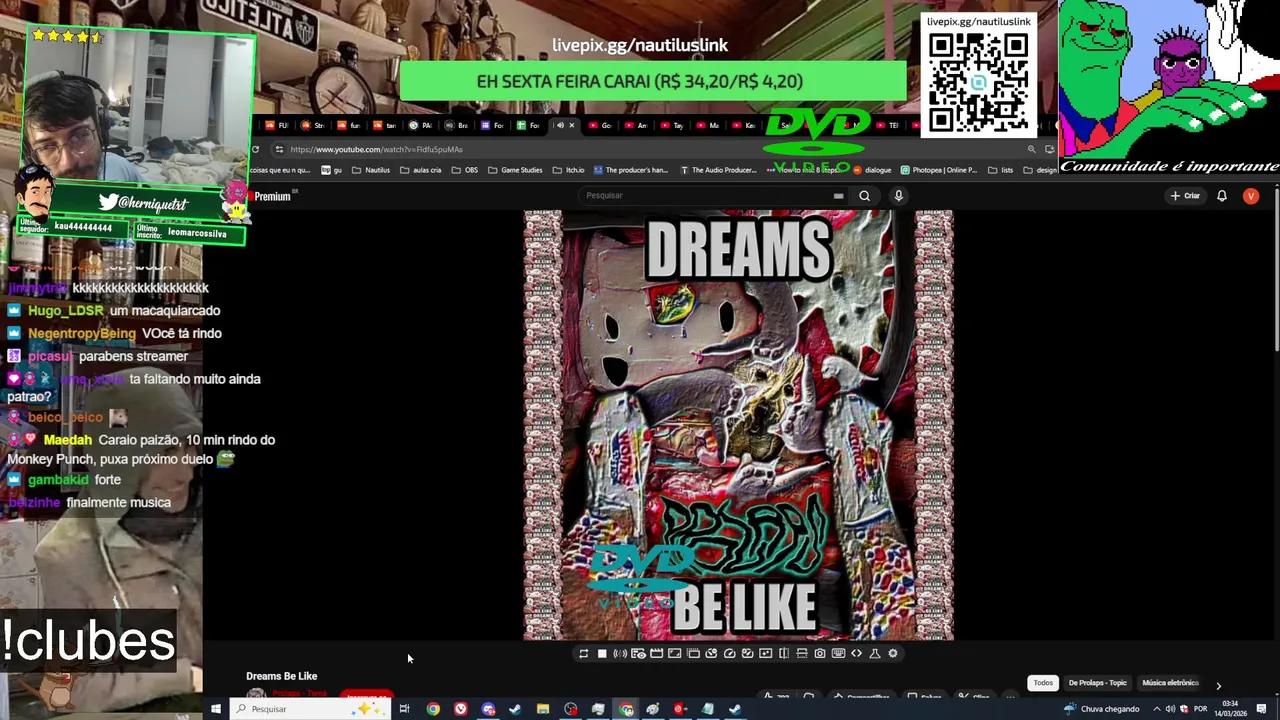The height and width of the screenshot is (720, 1280).
Task: Open YouTube notifications bell icon
Action: (1221, 196)
